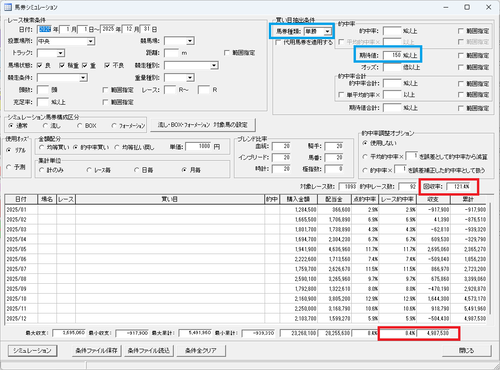Open the 設置場所 dropdown showing 中央
The image size is (500, 370).
coord(91,41)
